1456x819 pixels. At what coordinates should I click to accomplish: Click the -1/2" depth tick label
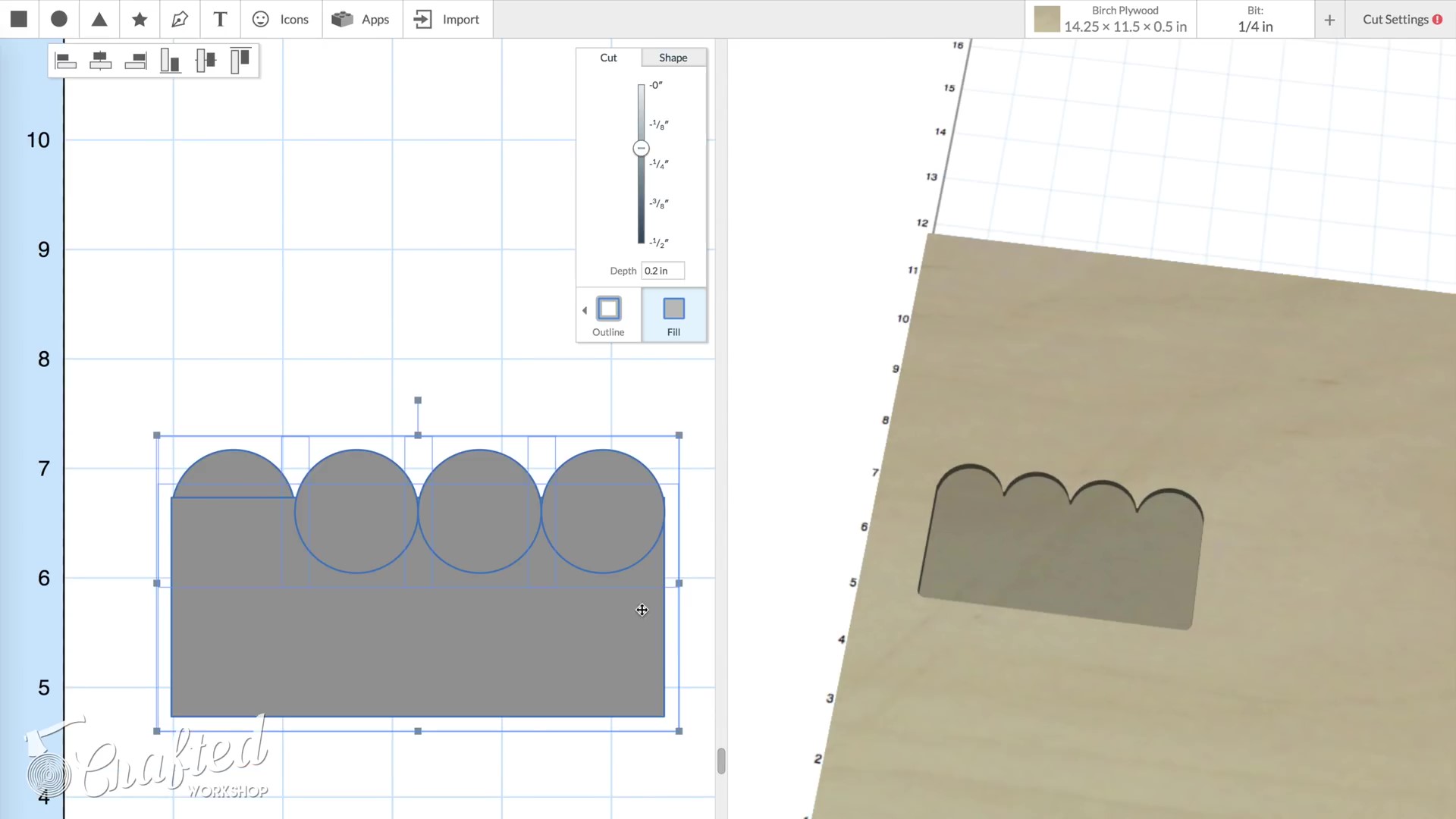659,243
